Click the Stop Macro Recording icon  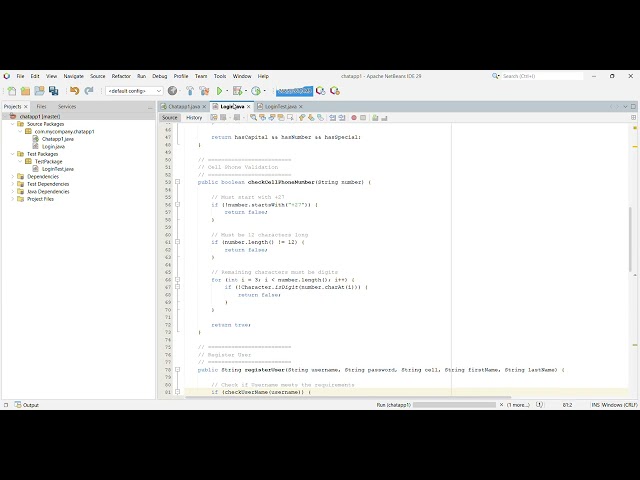(x=363, y=118)
